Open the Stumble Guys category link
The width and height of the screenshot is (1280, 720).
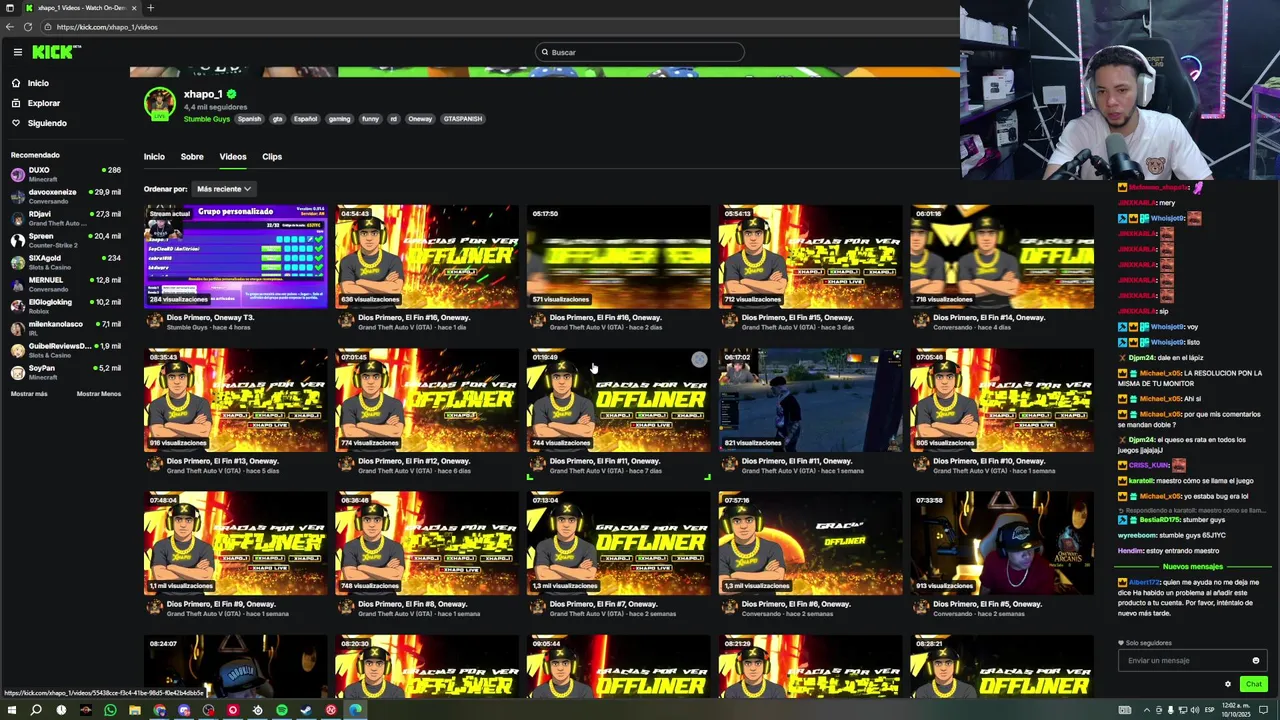206,119
